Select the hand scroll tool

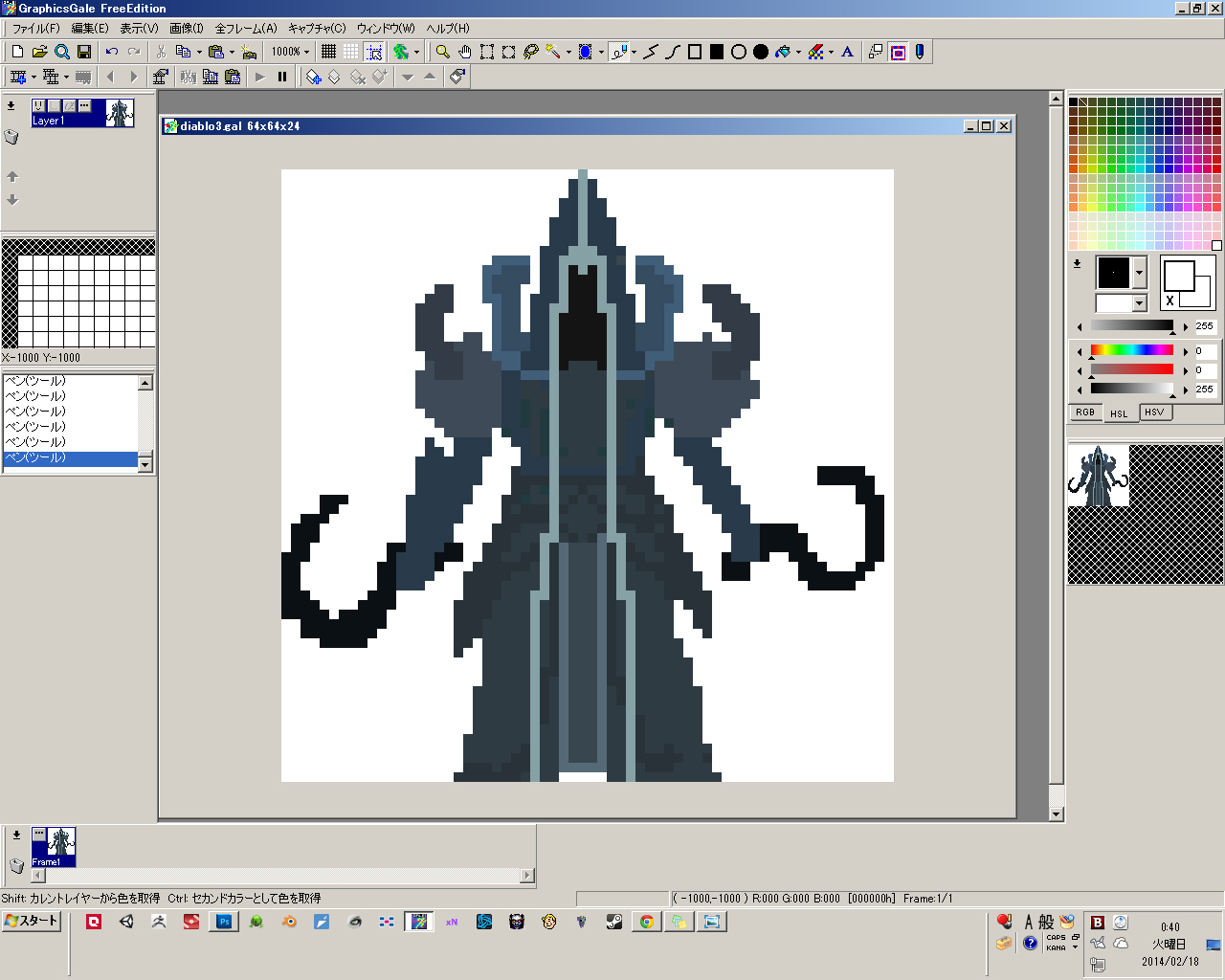tap(464, 52)
